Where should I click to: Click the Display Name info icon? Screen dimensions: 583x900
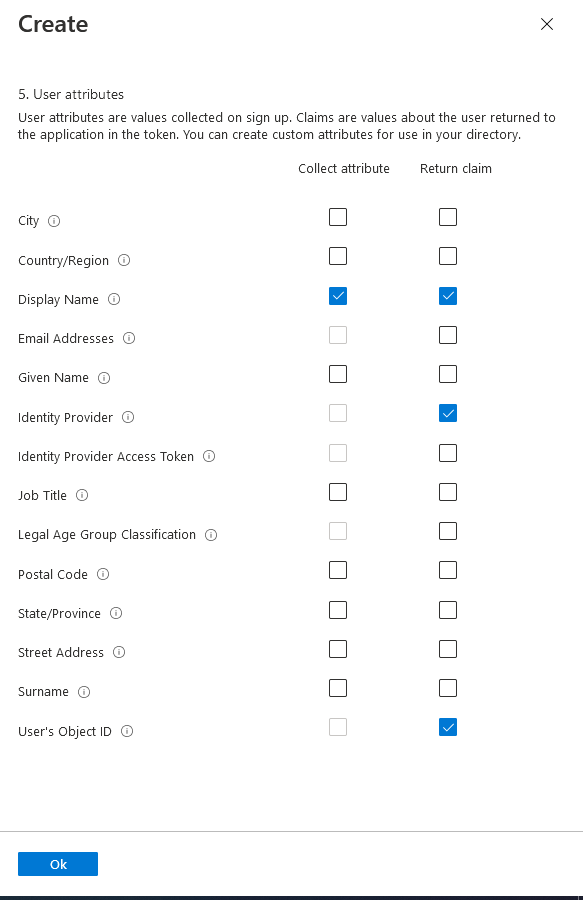(114, 299)
